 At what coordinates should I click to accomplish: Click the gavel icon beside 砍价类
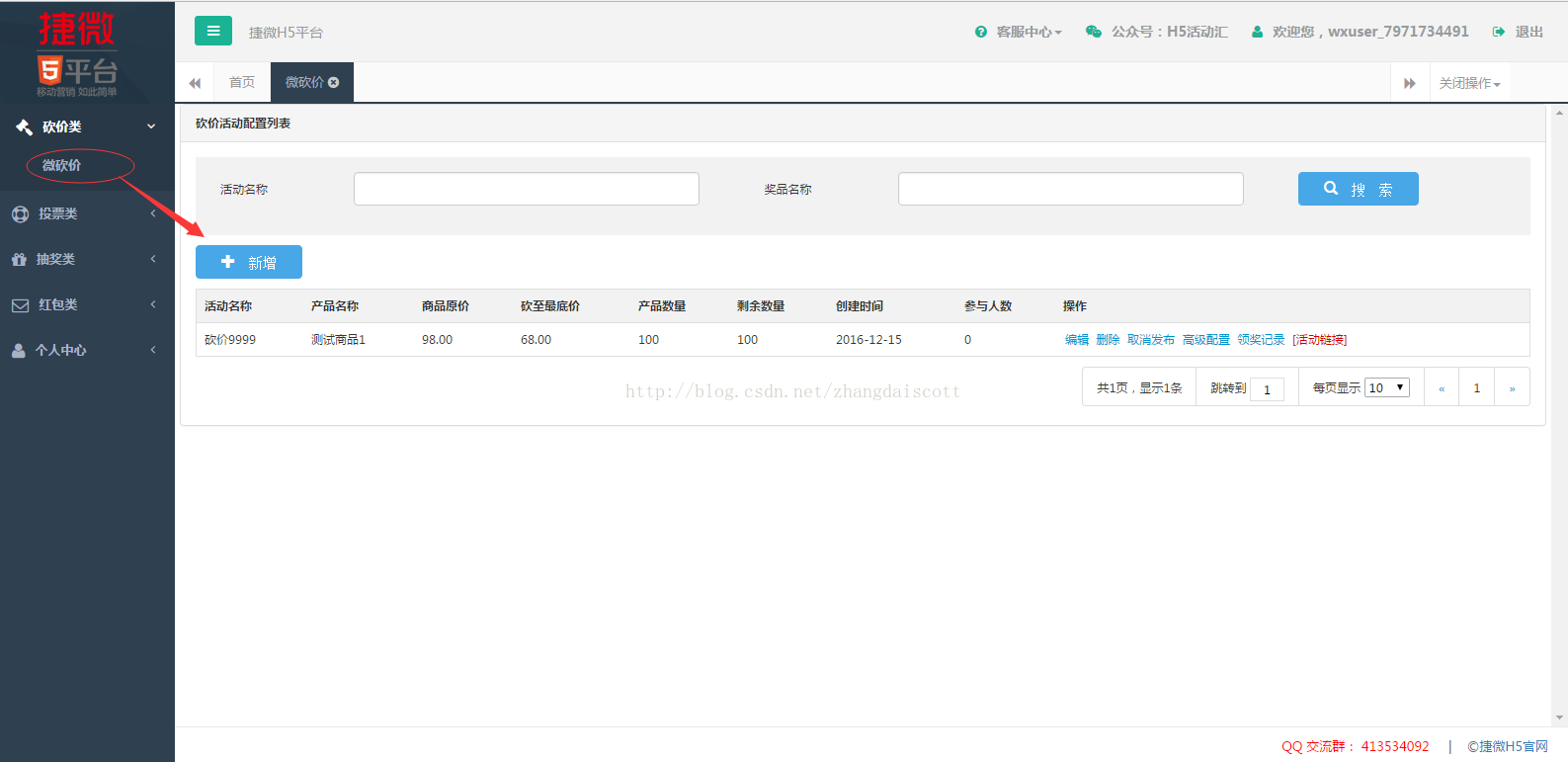click(24, 127)
